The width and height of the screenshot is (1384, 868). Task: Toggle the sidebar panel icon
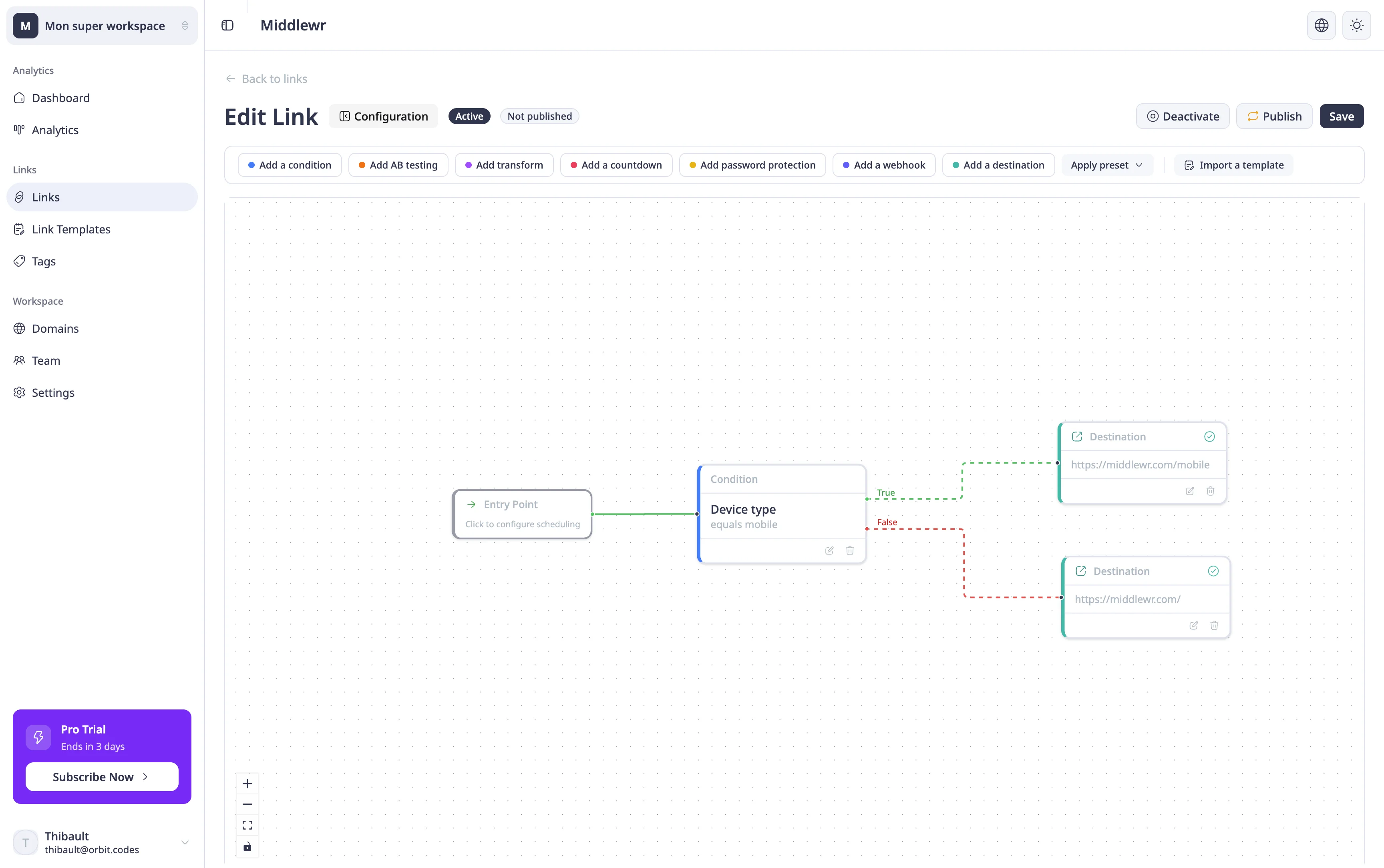point(227,25)
